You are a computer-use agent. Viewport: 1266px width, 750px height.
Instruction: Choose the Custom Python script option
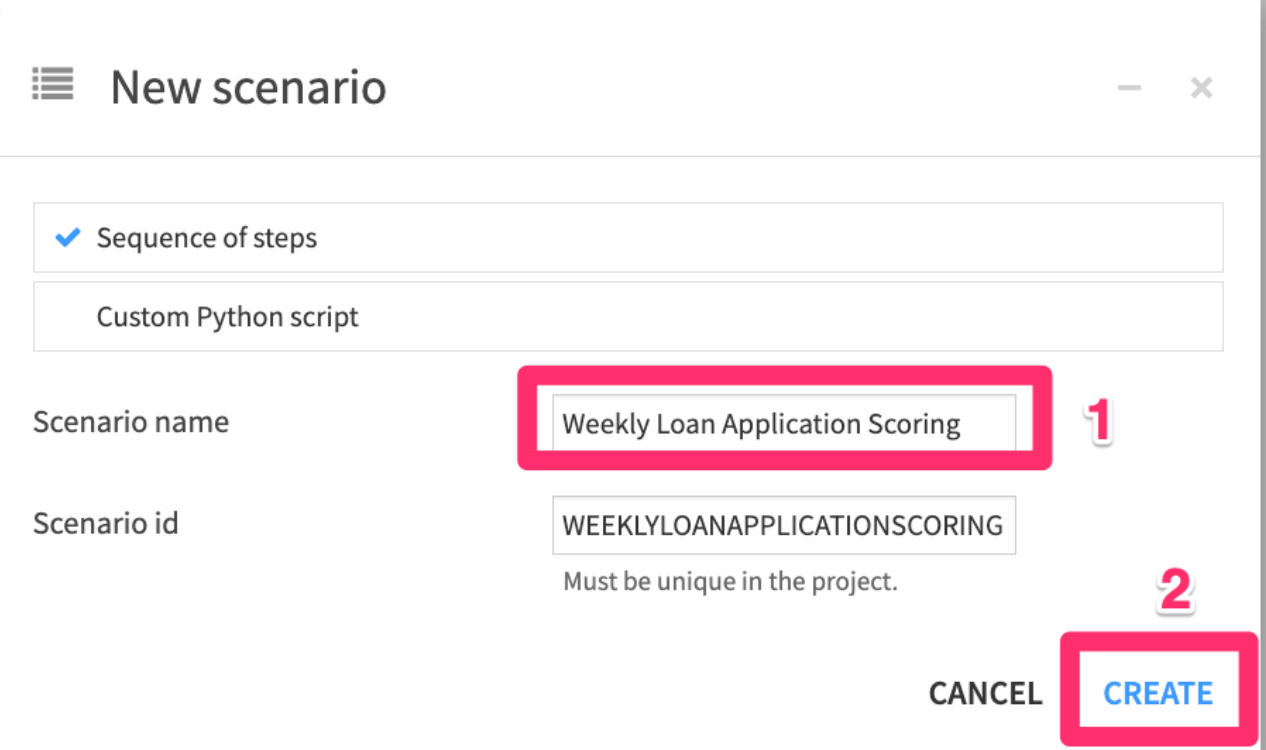227,317
